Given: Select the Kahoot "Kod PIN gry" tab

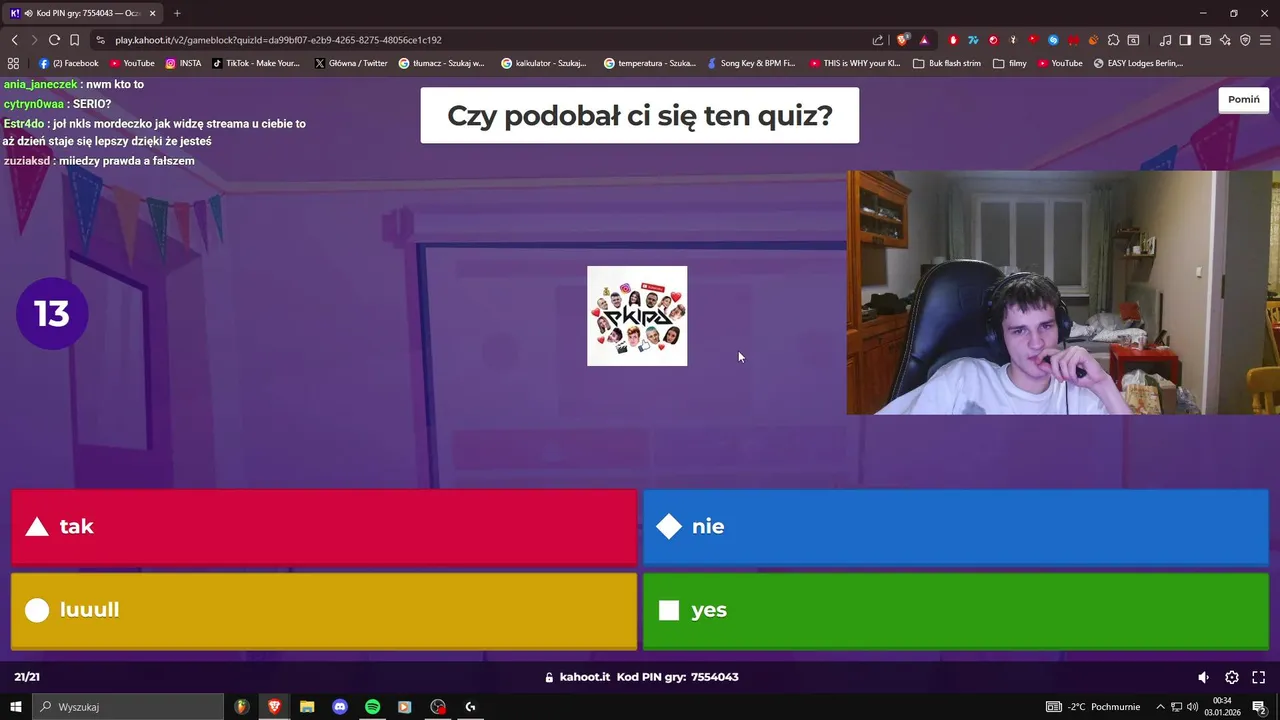Looking at the screenshot, I should (x=82, y=13).
